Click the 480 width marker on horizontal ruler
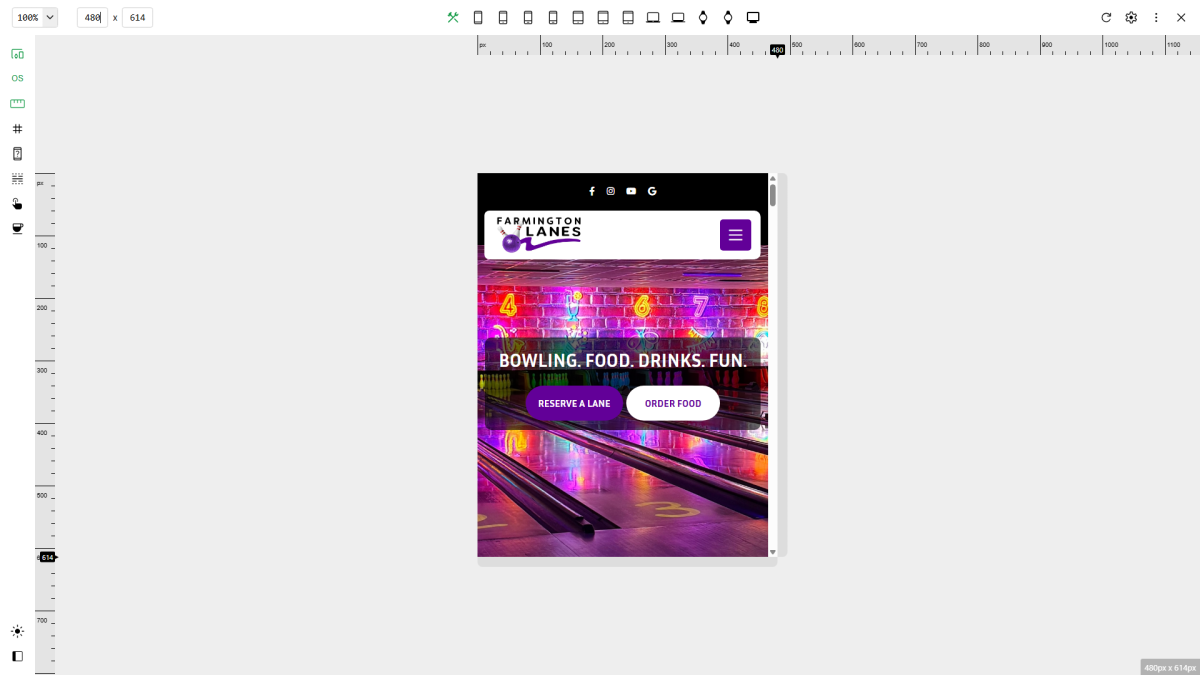Image resolution: width=1200 pixels, height=675 pixels. point(777,50)
